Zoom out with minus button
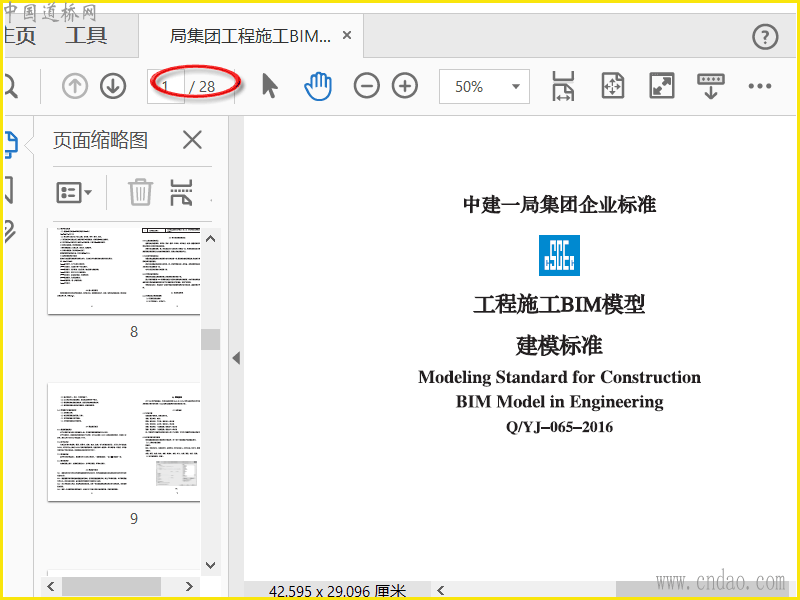This screenshot has width=800, height=600. tap(366, 86)
